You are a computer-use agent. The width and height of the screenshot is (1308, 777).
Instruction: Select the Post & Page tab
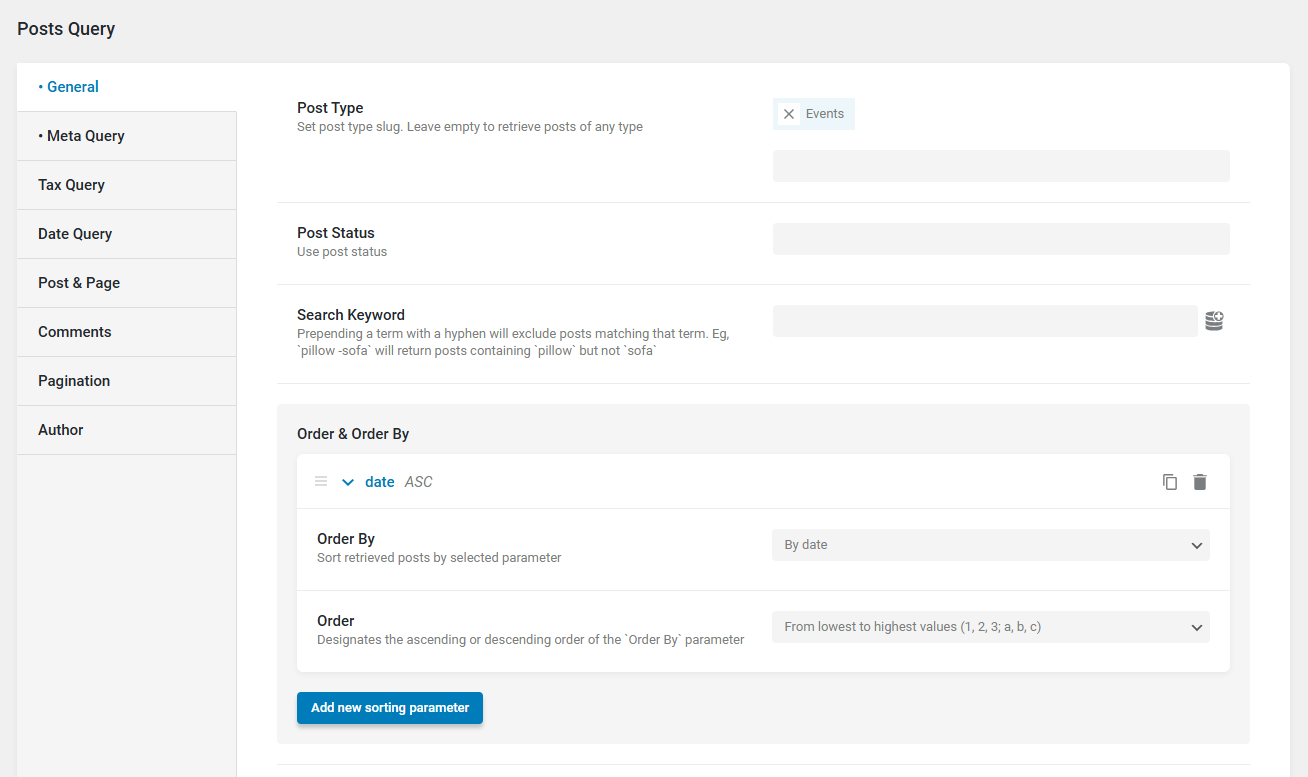tap(79, 283)
